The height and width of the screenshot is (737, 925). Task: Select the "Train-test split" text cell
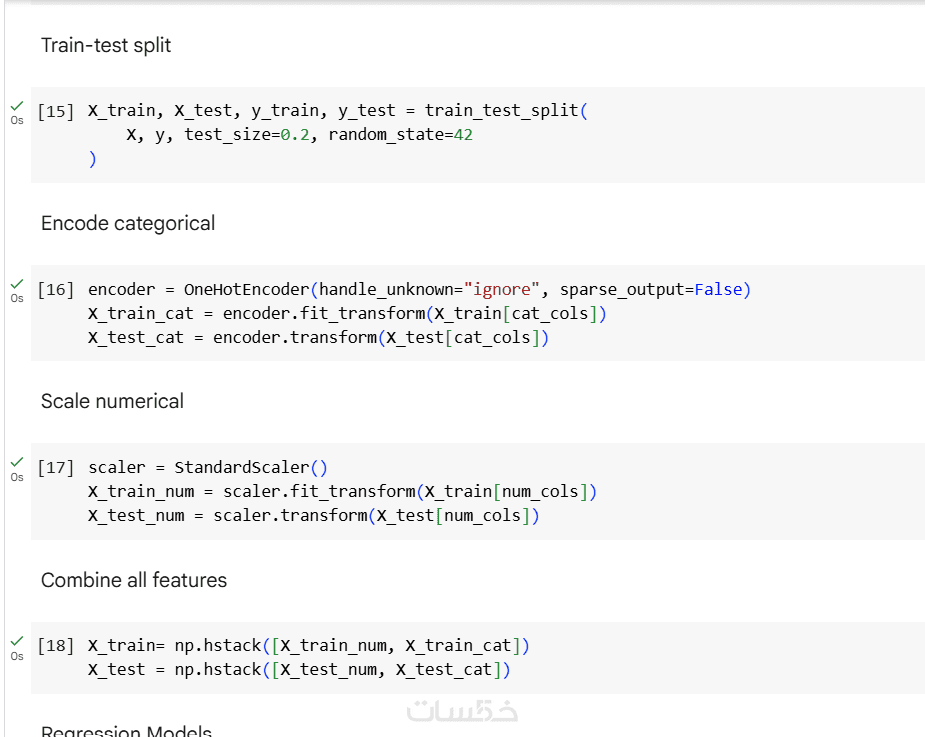pyautogui.click(x=106, y=45)
